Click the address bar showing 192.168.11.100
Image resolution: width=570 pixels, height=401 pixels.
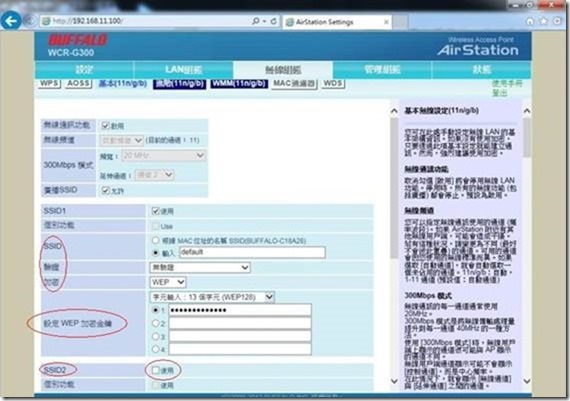tap(145, 21)
